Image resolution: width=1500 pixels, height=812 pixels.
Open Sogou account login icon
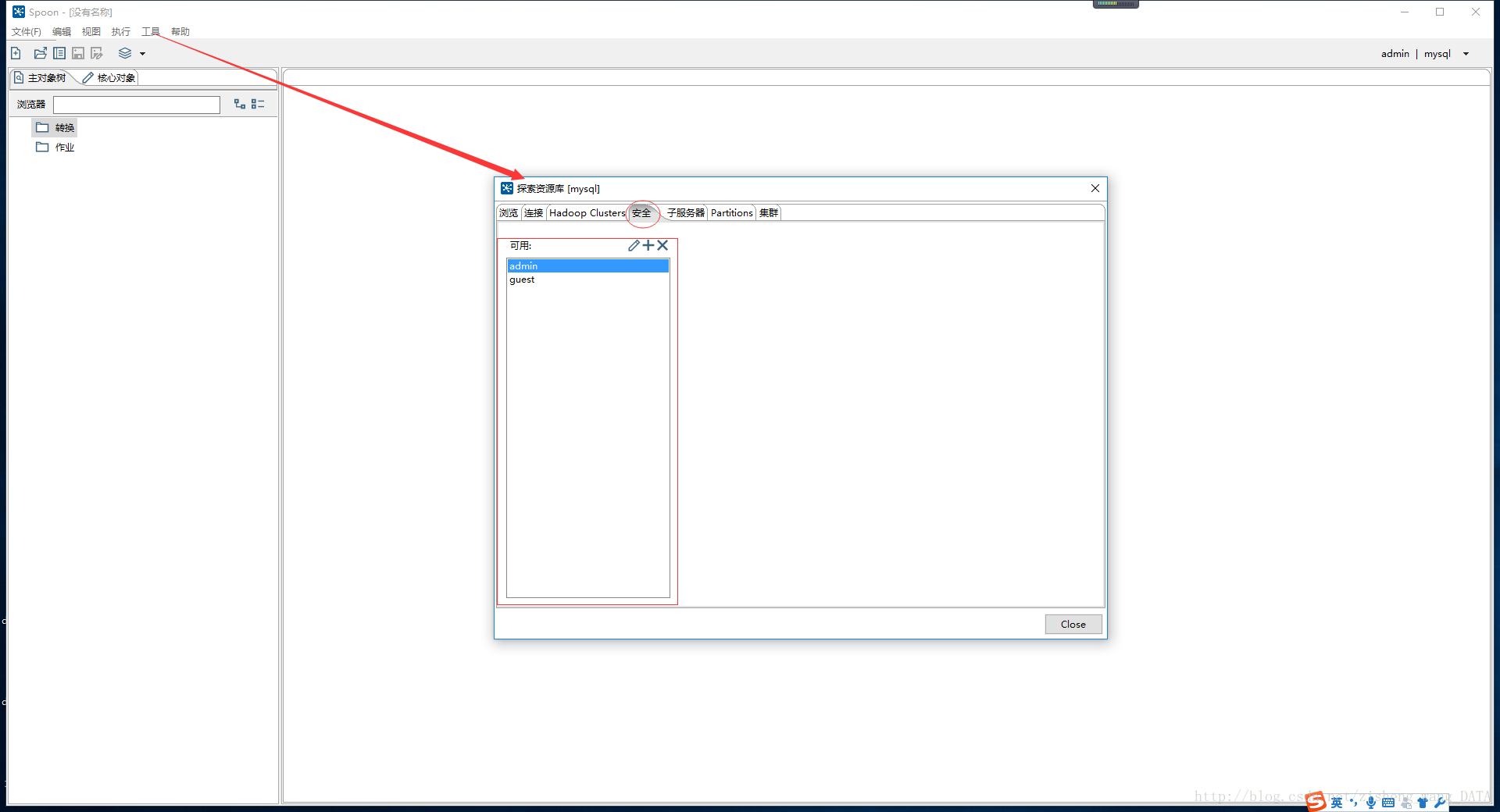(1406, 803)
